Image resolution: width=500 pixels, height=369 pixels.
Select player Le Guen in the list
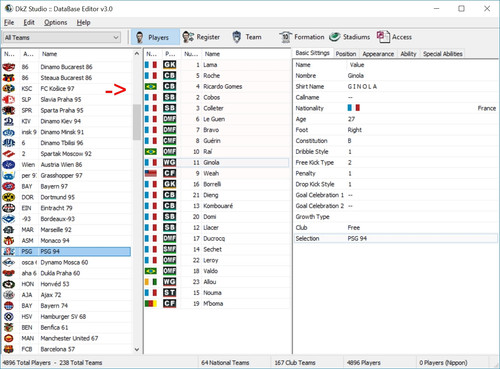point(217,119)
